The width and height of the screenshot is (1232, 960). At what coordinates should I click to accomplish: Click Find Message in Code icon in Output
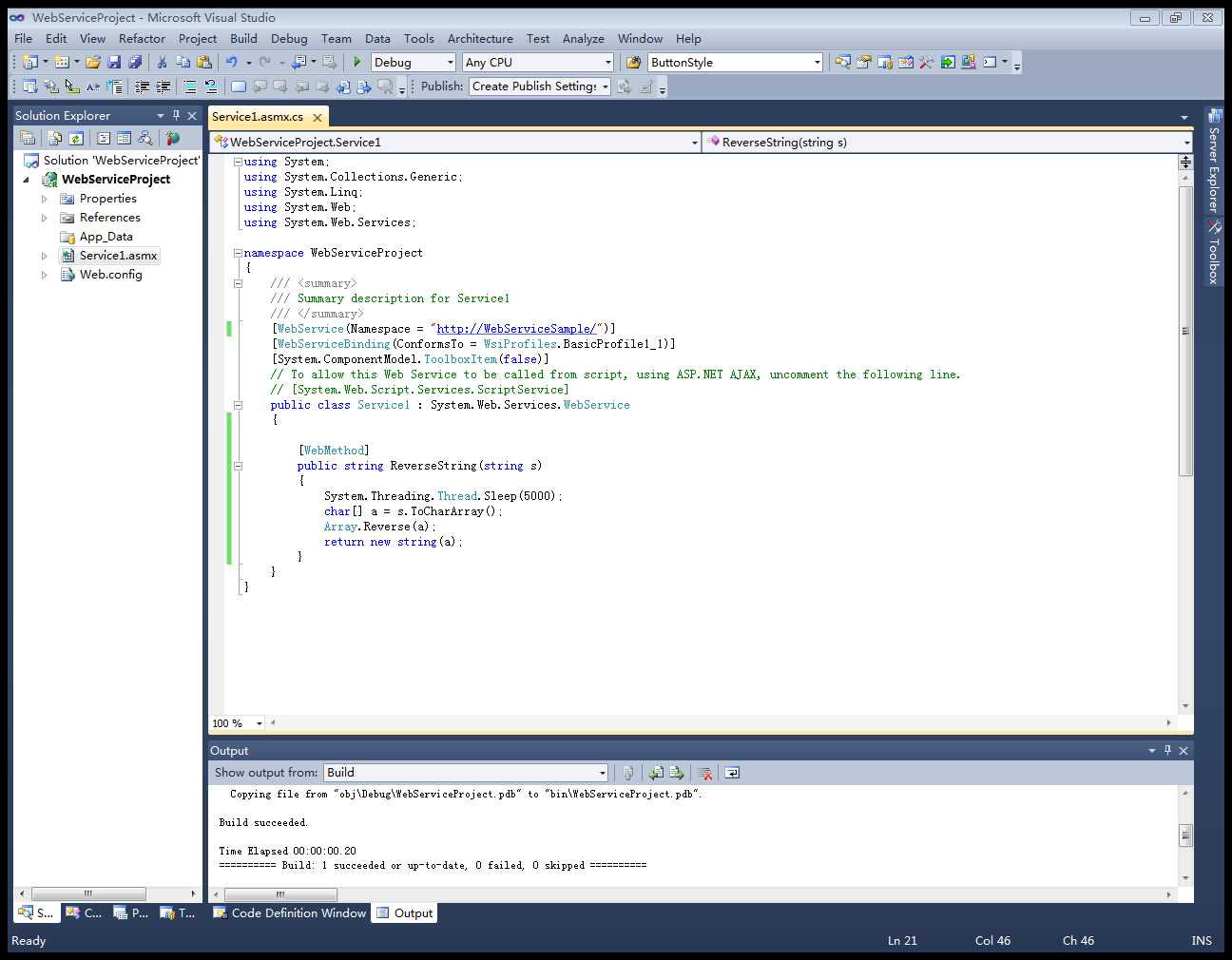pyautogui.click(x=627, y=773)
